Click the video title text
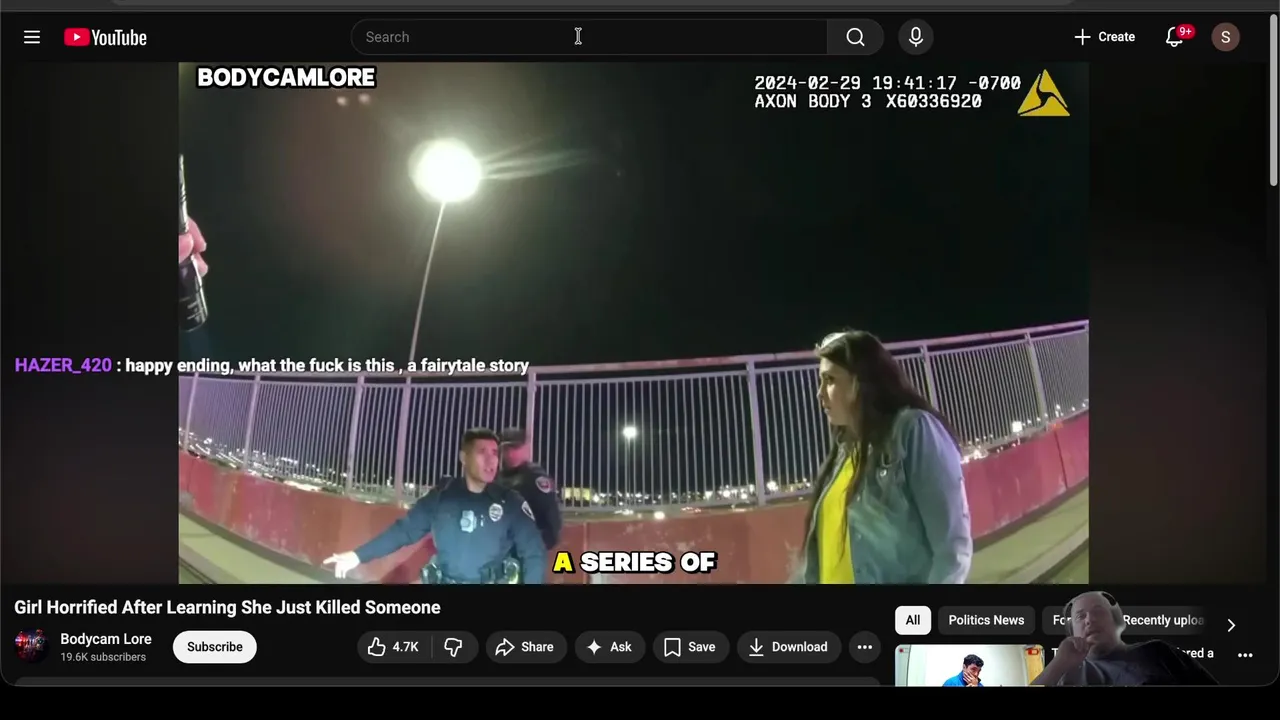1280x720 pixels. click(227, 607)
